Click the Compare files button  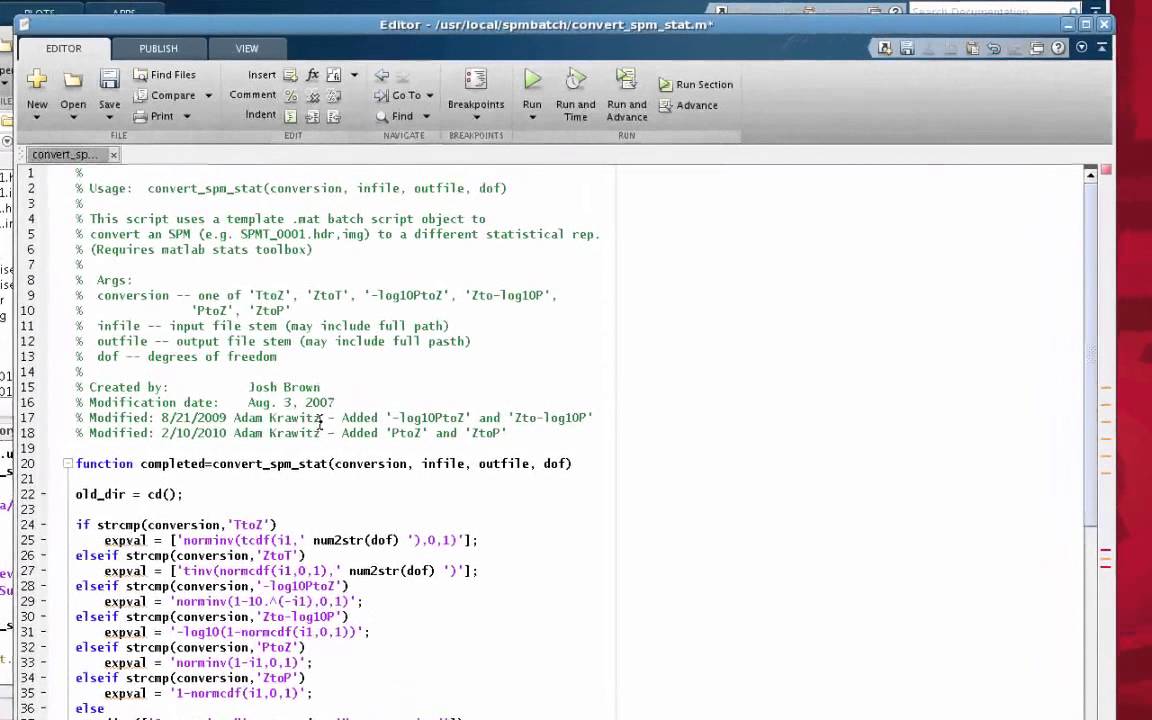pyautogui.click(x=165, y=95)
